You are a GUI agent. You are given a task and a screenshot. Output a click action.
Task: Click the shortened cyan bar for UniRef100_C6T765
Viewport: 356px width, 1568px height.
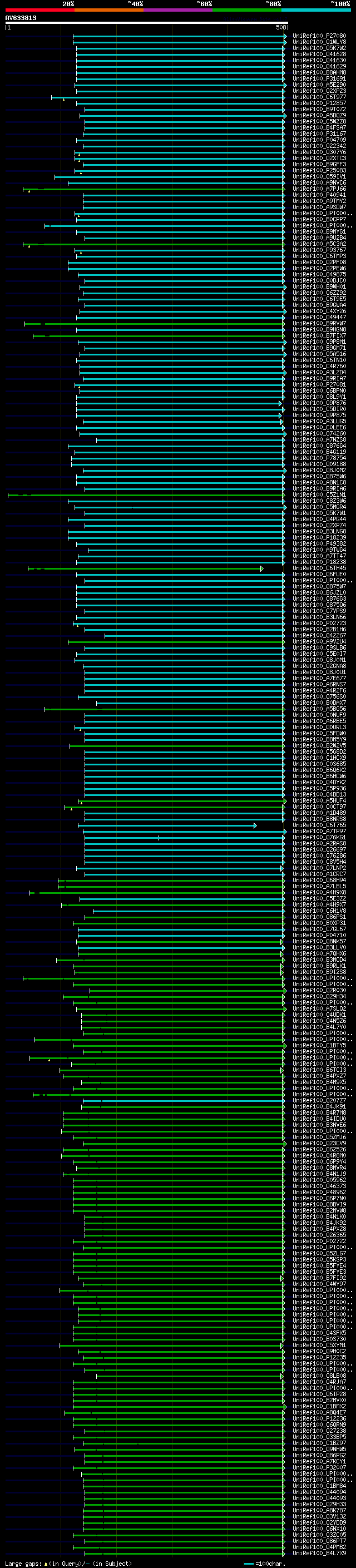pyautogui.click(x=167, y=826)
